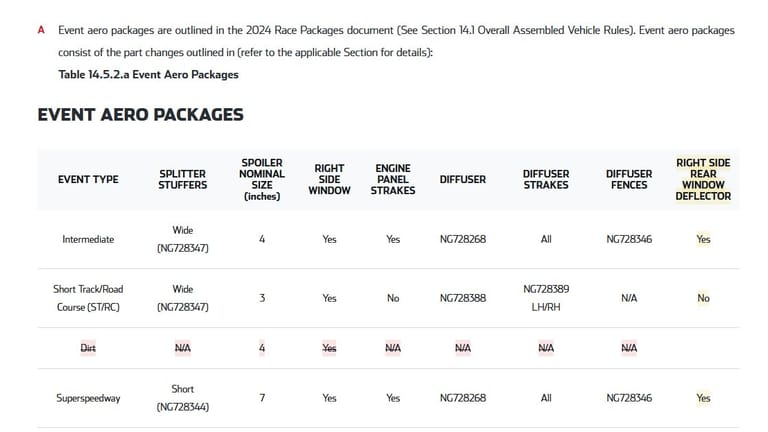768x432 pixels.
Task: Click the 'EVENT AERO PACKAGES' heading
Action: [x=140, y=114]
